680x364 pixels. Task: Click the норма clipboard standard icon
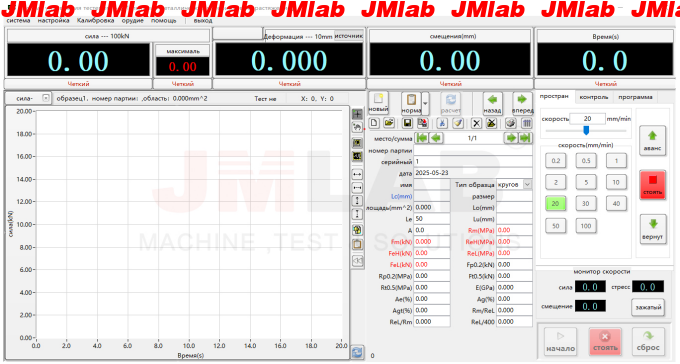pyautogui.click(x=411, y=103)
